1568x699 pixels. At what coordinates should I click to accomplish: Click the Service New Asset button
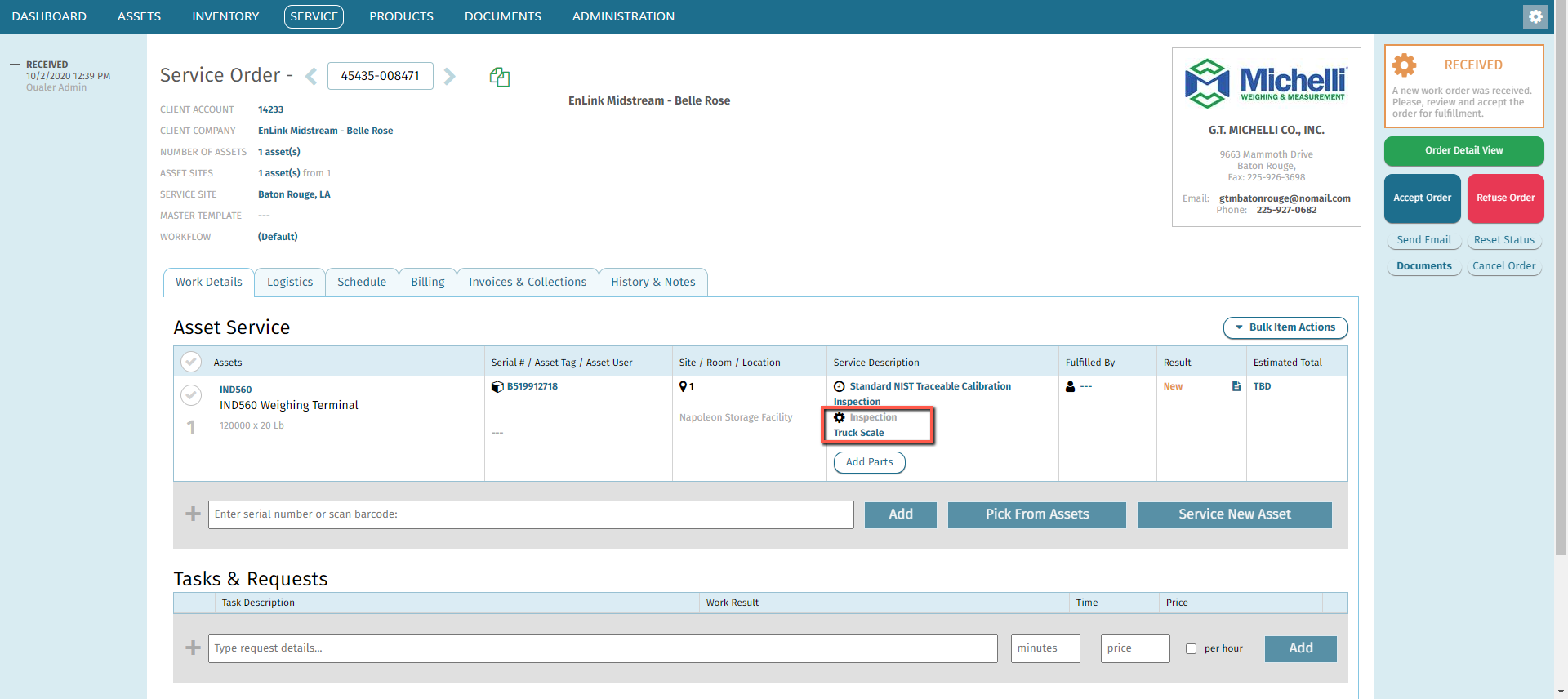tap(1234, 514)
